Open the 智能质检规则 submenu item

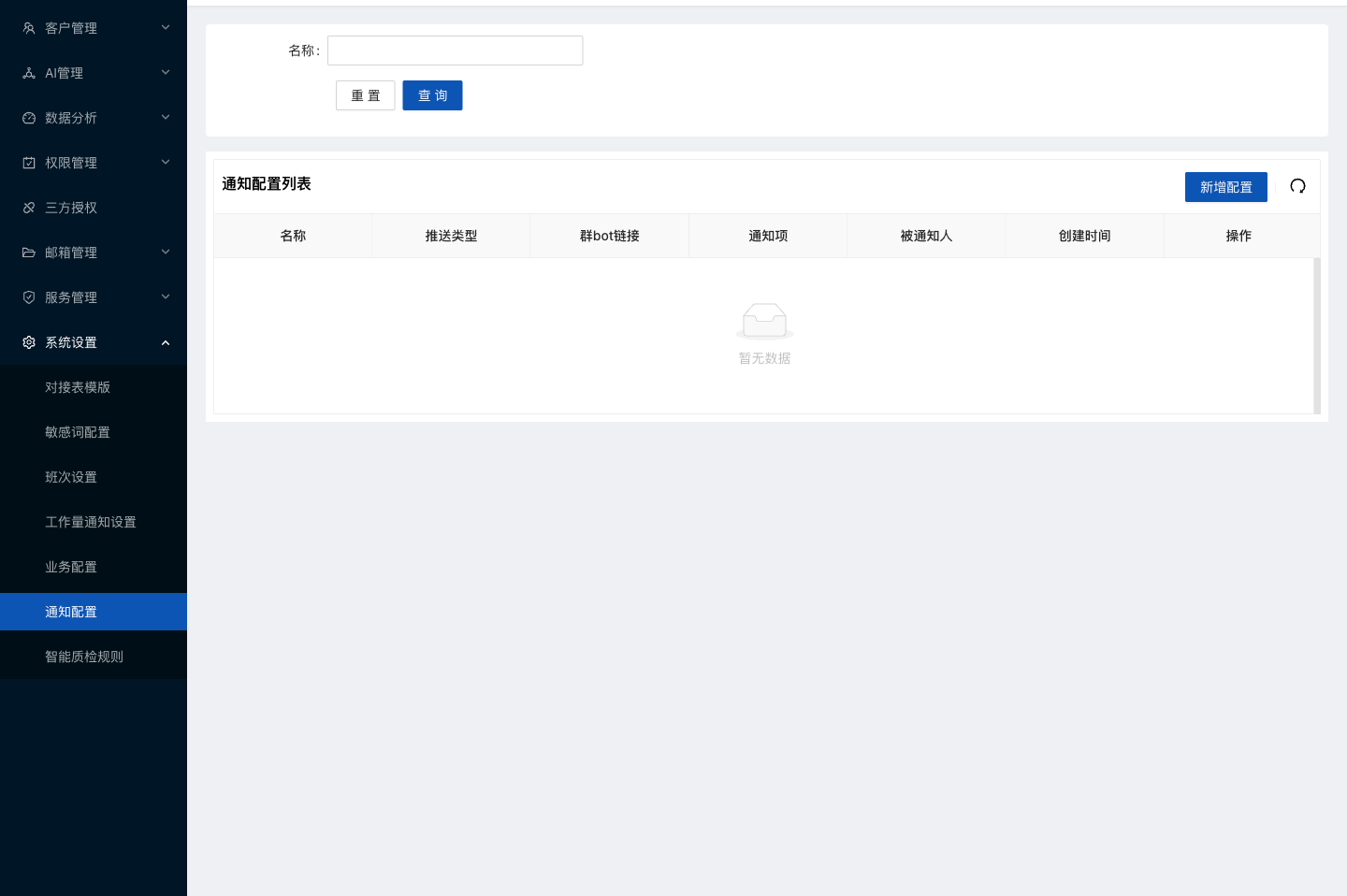[94, 657]
